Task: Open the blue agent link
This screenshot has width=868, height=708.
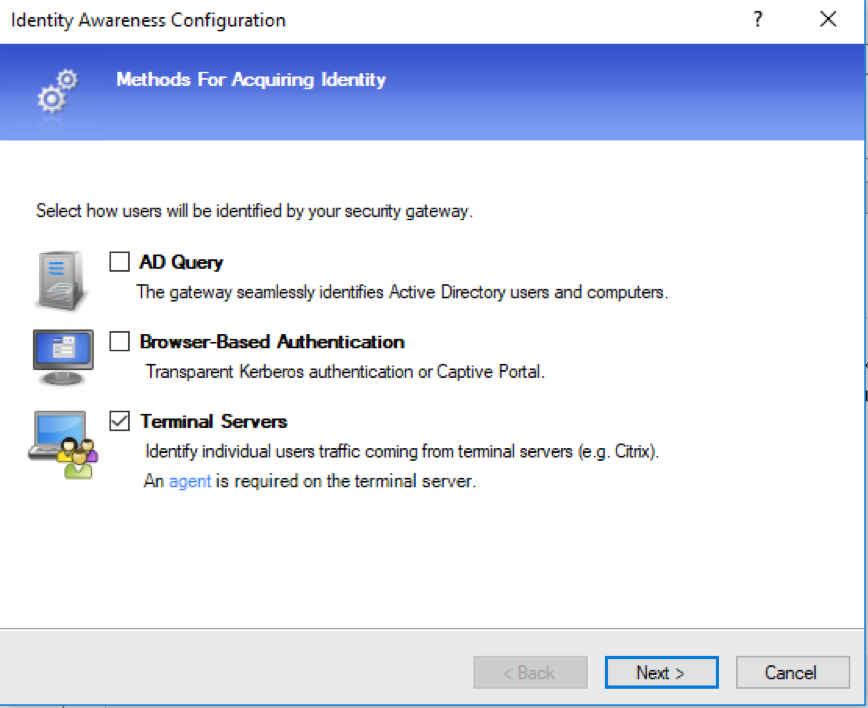Action: pyautogui.click(x=190, y=481)
